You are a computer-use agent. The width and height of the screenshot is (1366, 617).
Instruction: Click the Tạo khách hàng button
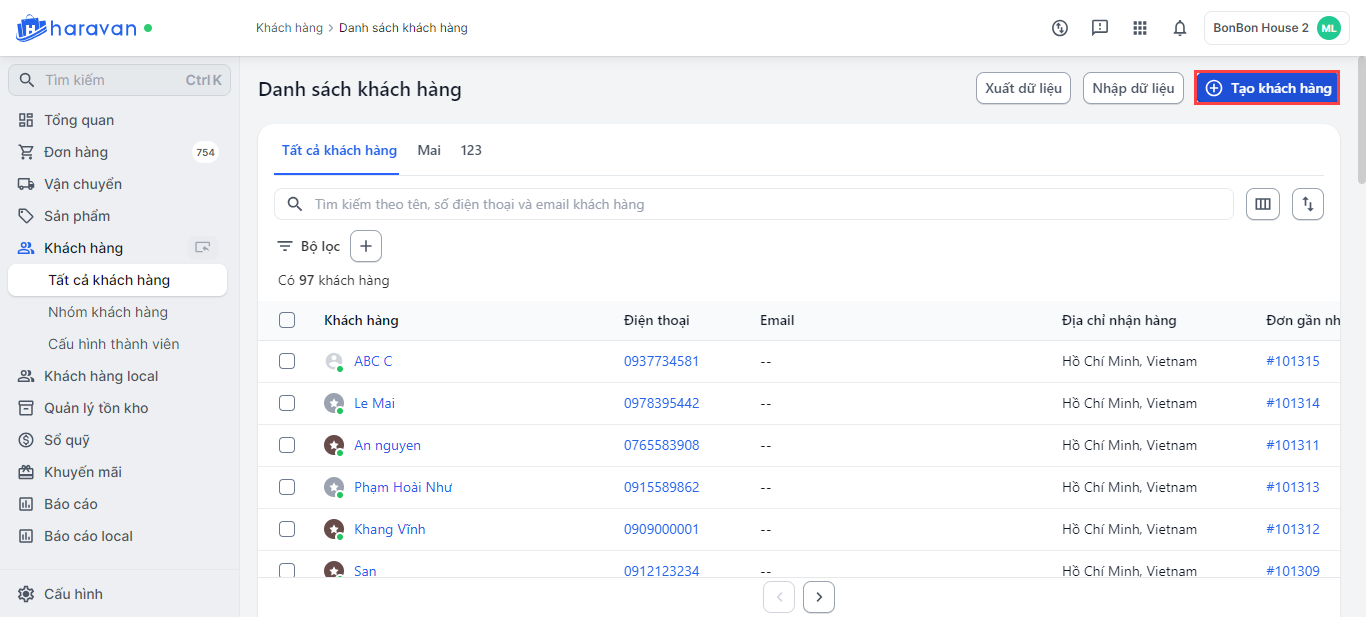1267,88
